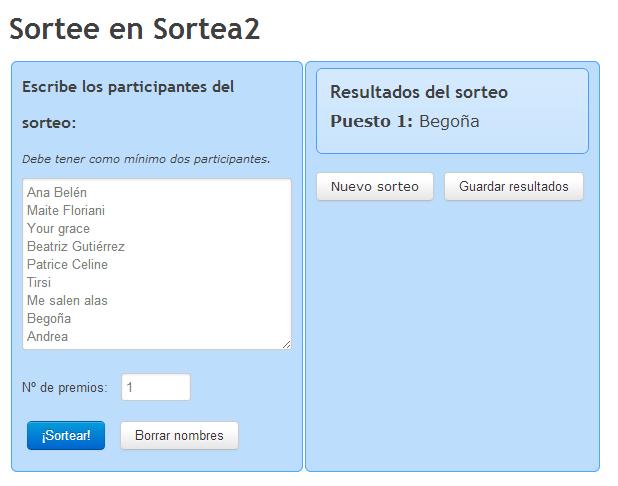This screenshot has height=486, width=618.
Task: Click Guardar resultados button
Action: pyautogui.click(x=514, y=186)
